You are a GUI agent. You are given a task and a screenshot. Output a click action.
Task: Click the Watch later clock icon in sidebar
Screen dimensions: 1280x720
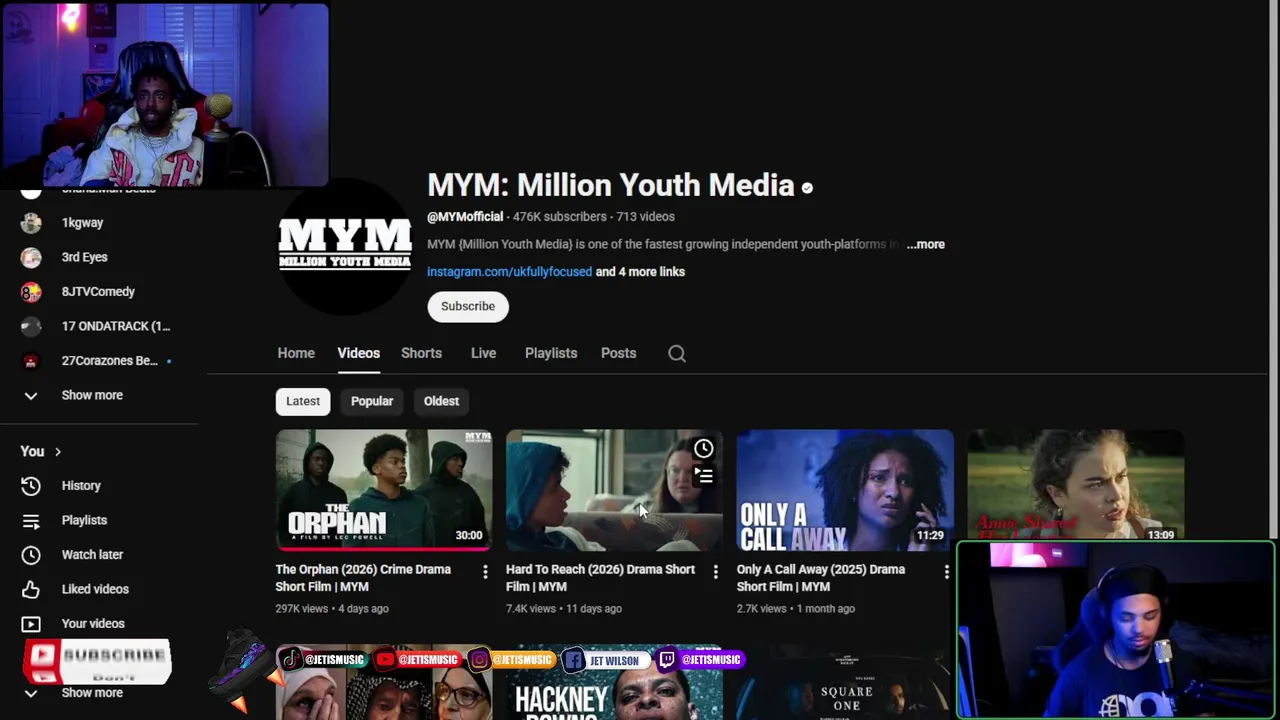31,555
